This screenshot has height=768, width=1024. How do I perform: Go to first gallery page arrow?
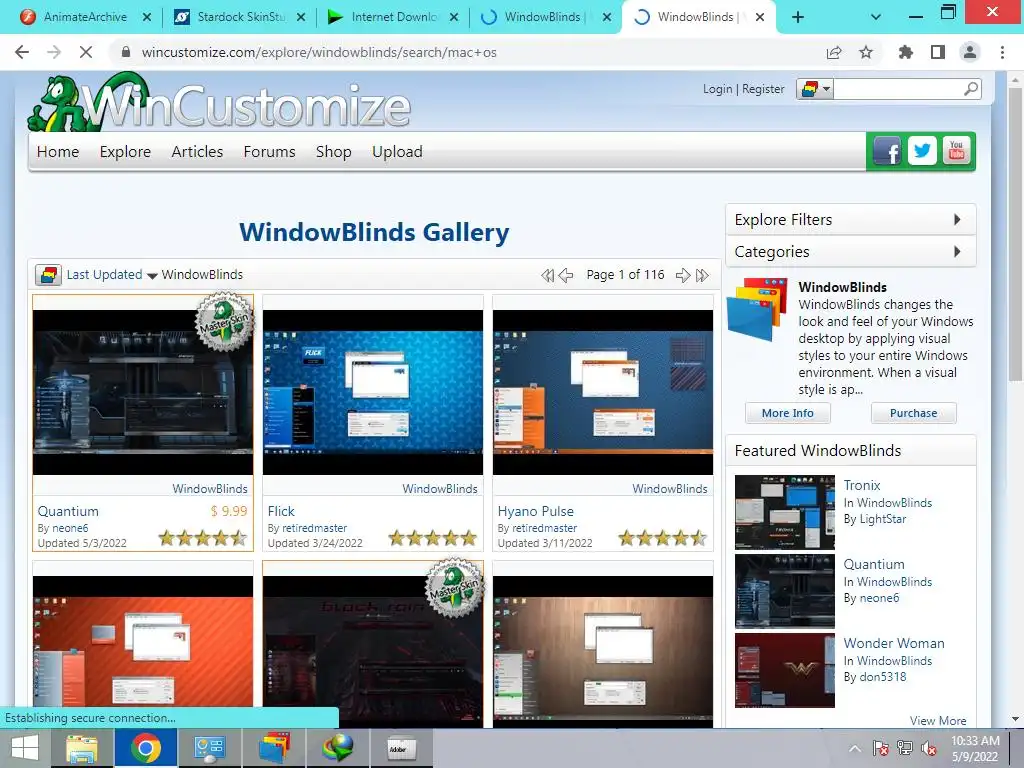tap(547, 275)
